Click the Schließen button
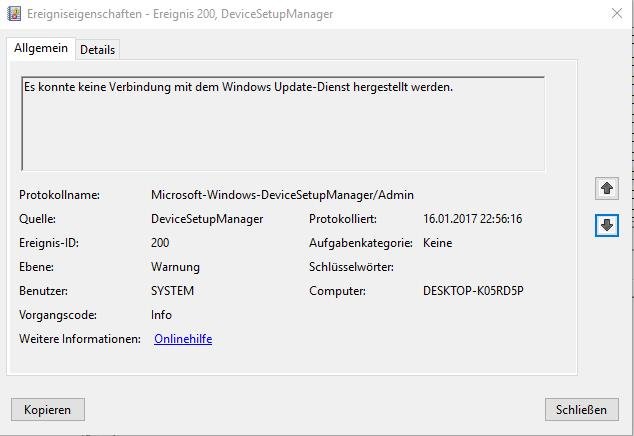This screenshot has width=634, height=436. [581, 410]
